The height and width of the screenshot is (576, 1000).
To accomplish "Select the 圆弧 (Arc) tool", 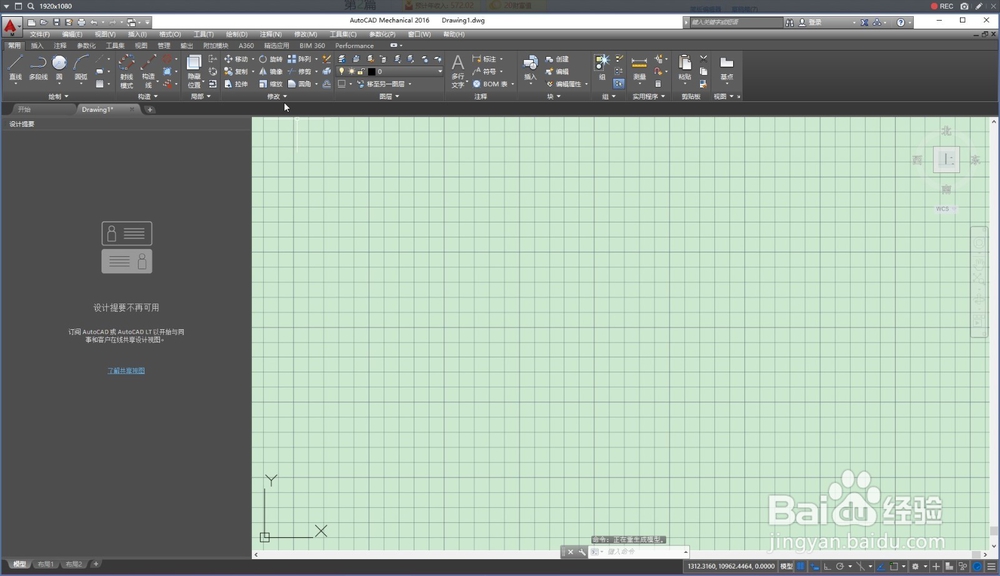I will [x=81, y=68].
